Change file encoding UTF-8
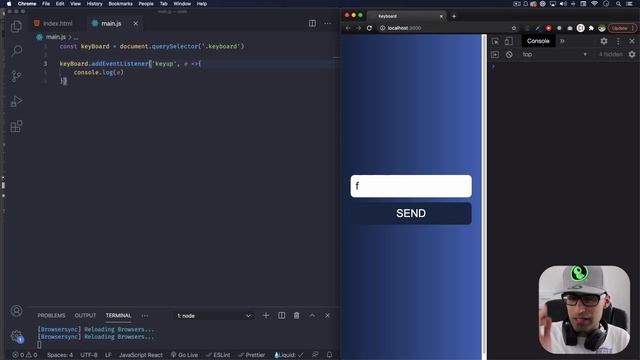The image size is (640, 360). [89, 355]
